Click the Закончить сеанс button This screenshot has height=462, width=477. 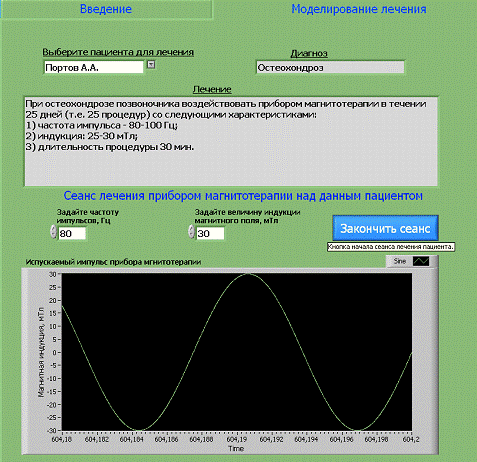385,228
